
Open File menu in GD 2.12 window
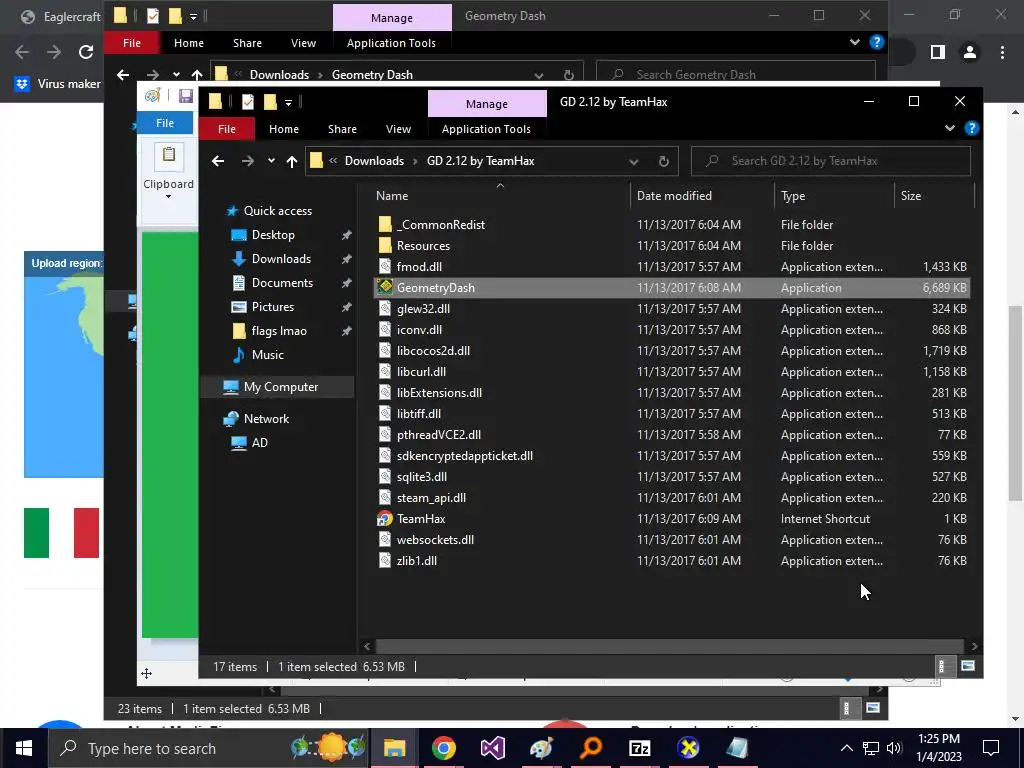click(227, 129)
